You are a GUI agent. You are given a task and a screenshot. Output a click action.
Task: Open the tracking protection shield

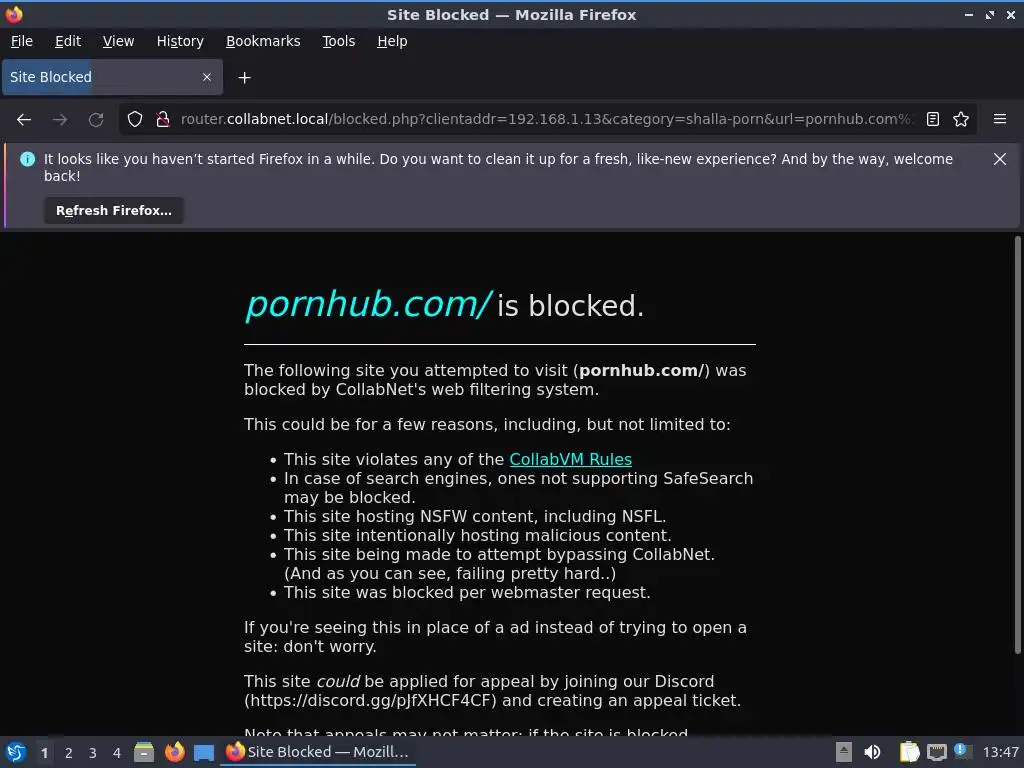[135, 119]
